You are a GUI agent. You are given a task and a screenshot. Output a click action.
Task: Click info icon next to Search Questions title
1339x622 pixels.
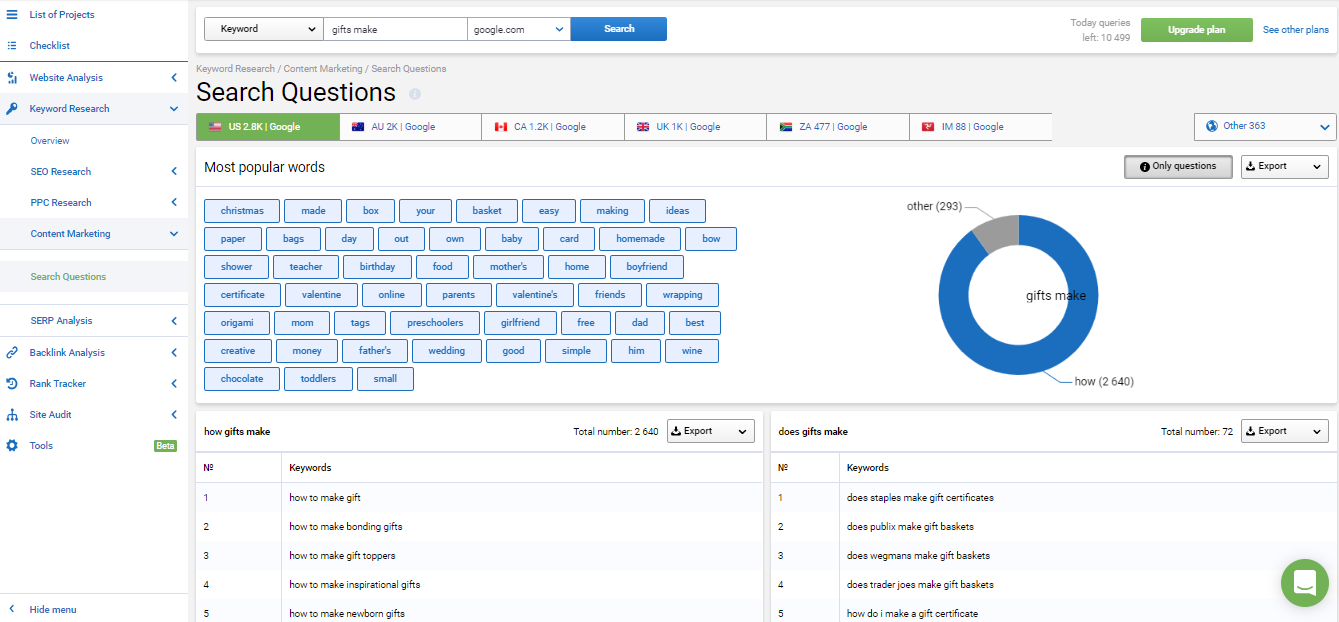coord(415,94)
